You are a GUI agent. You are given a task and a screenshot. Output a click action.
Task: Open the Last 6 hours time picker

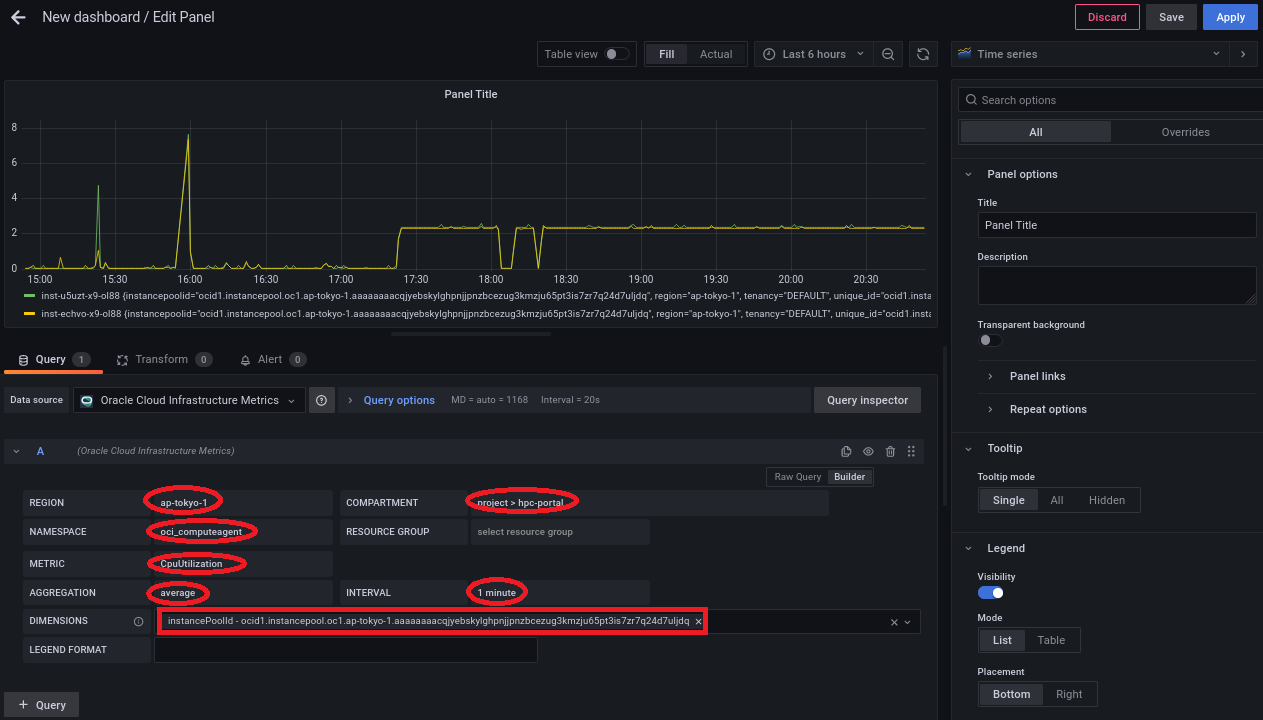813,54
